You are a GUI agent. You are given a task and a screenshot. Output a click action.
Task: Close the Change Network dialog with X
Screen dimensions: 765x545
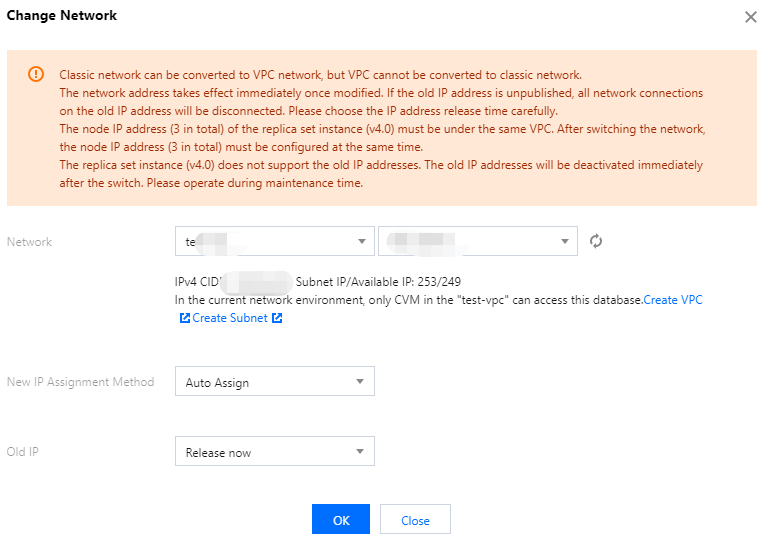(751, 17)
